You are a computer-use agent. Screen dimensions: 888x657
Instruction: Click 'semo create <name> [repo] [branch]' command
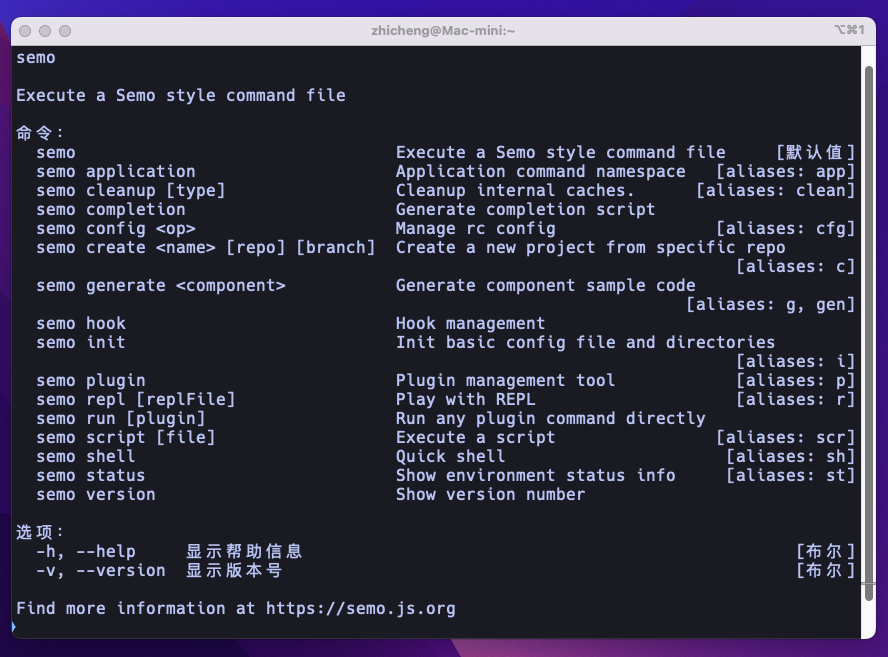point(206,248)
